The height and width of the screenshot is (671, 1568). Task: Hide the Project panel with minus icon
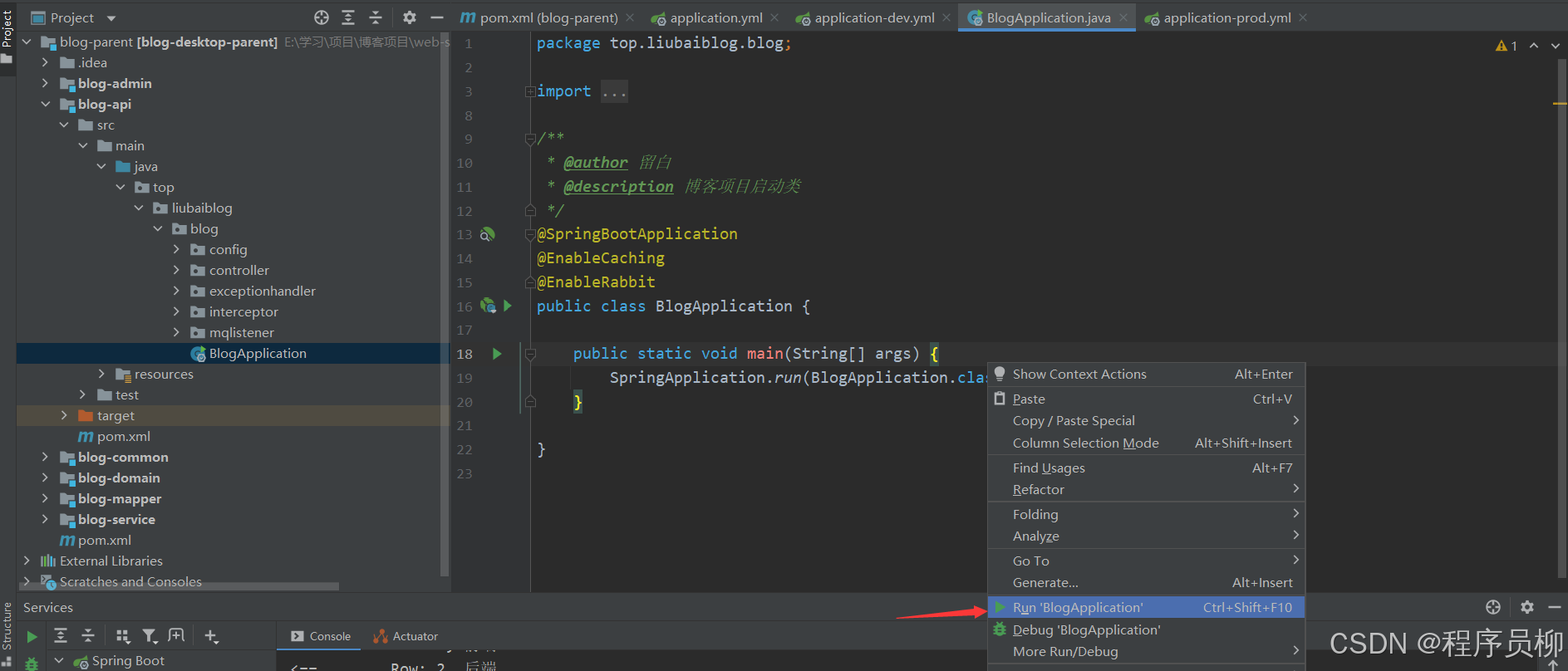437,17
